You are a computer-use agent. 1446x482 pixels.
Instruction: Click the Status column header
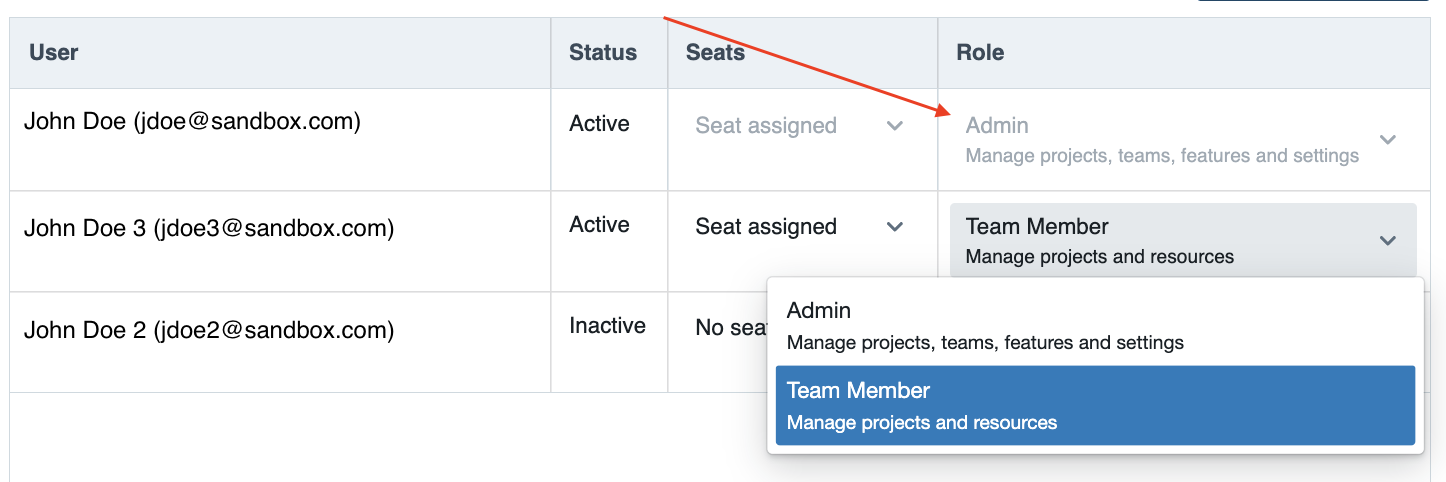point(603,53)
